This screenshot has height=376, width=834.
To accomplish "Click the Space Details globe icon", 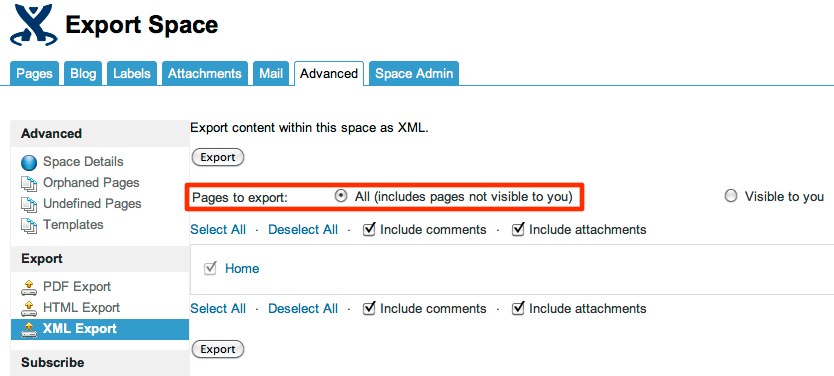I will [29, 162].
